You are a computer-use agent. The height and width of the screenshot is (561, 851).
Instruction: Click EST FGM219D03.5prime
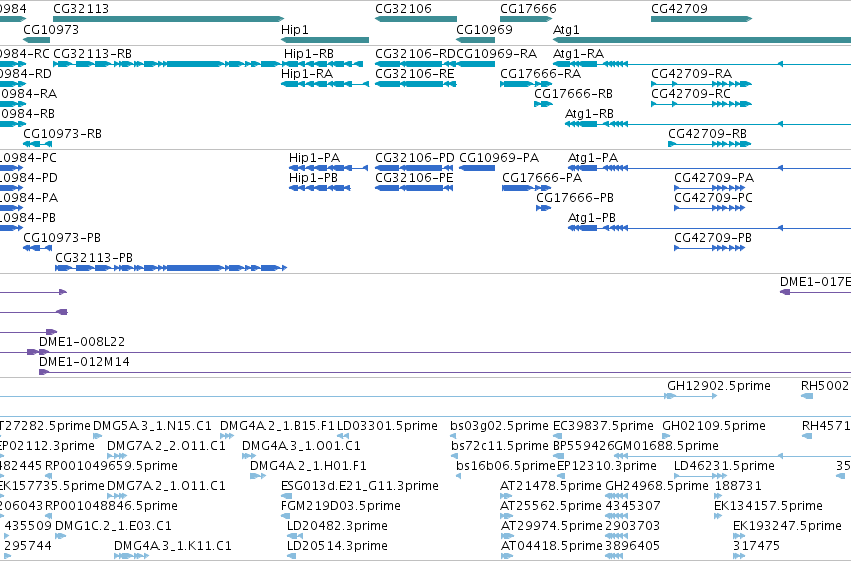point(341,506)
